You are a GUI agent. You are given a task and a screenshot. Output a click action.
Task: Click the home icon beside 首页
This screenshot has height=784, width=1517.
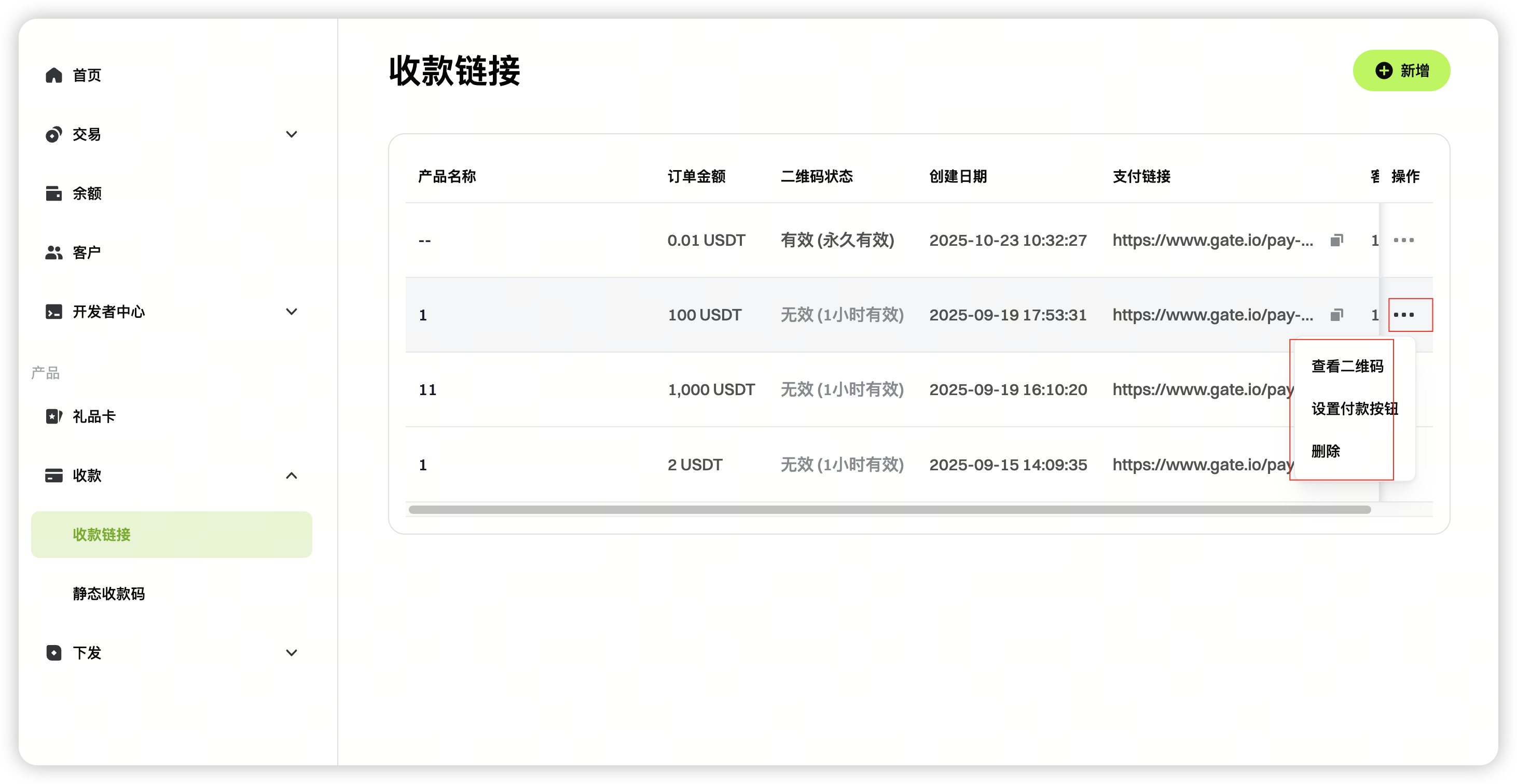point(53,75)
